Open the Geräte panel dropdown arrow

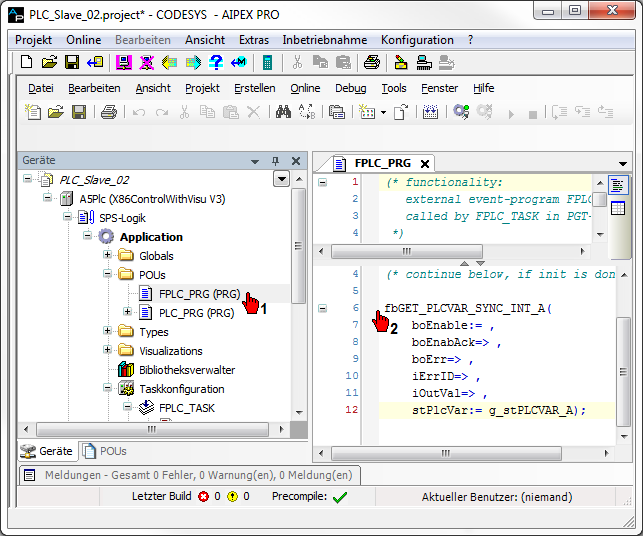coord(255,162)
